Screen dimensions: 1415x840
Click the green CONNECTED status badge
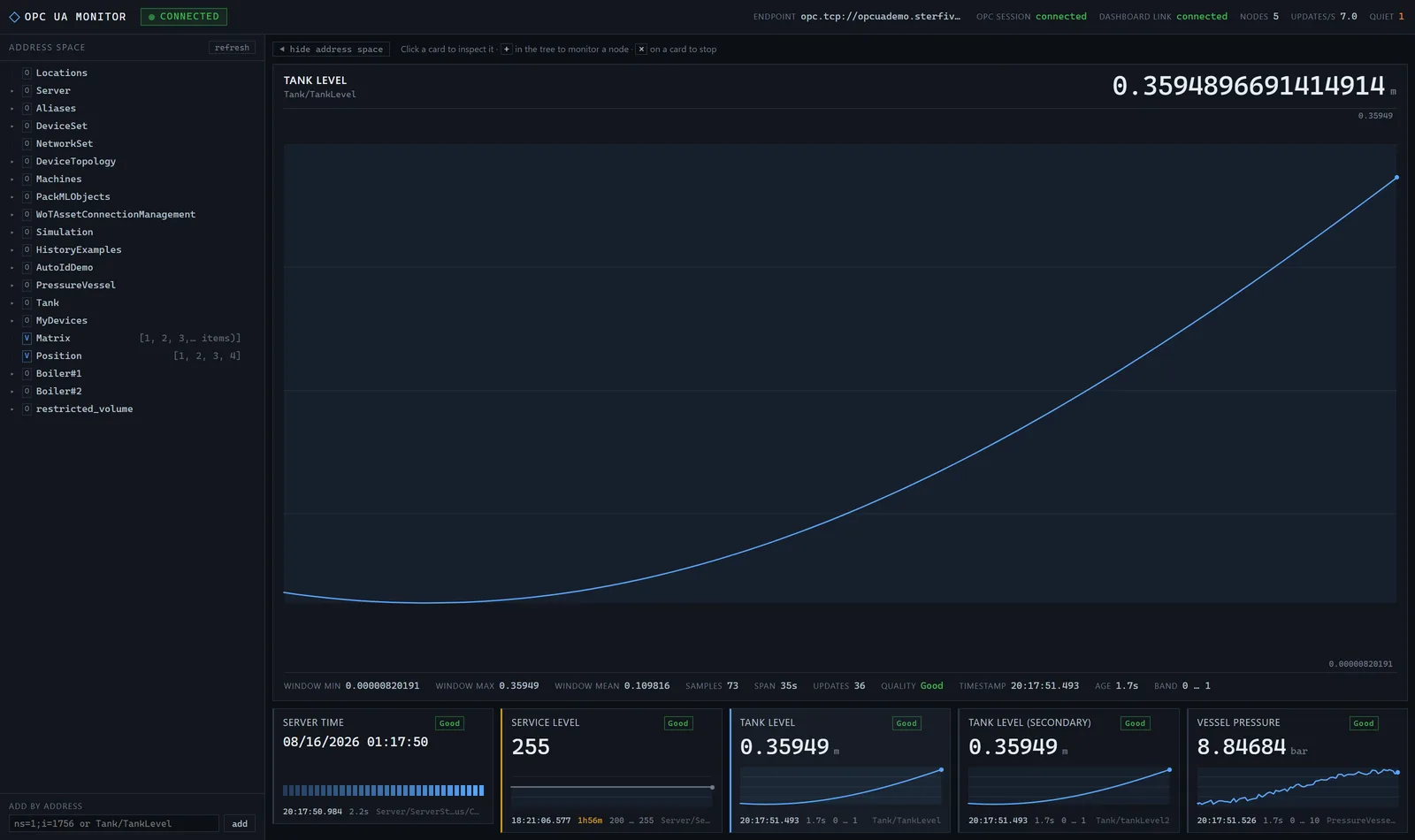pyautogui.click(x=183, y=17)
